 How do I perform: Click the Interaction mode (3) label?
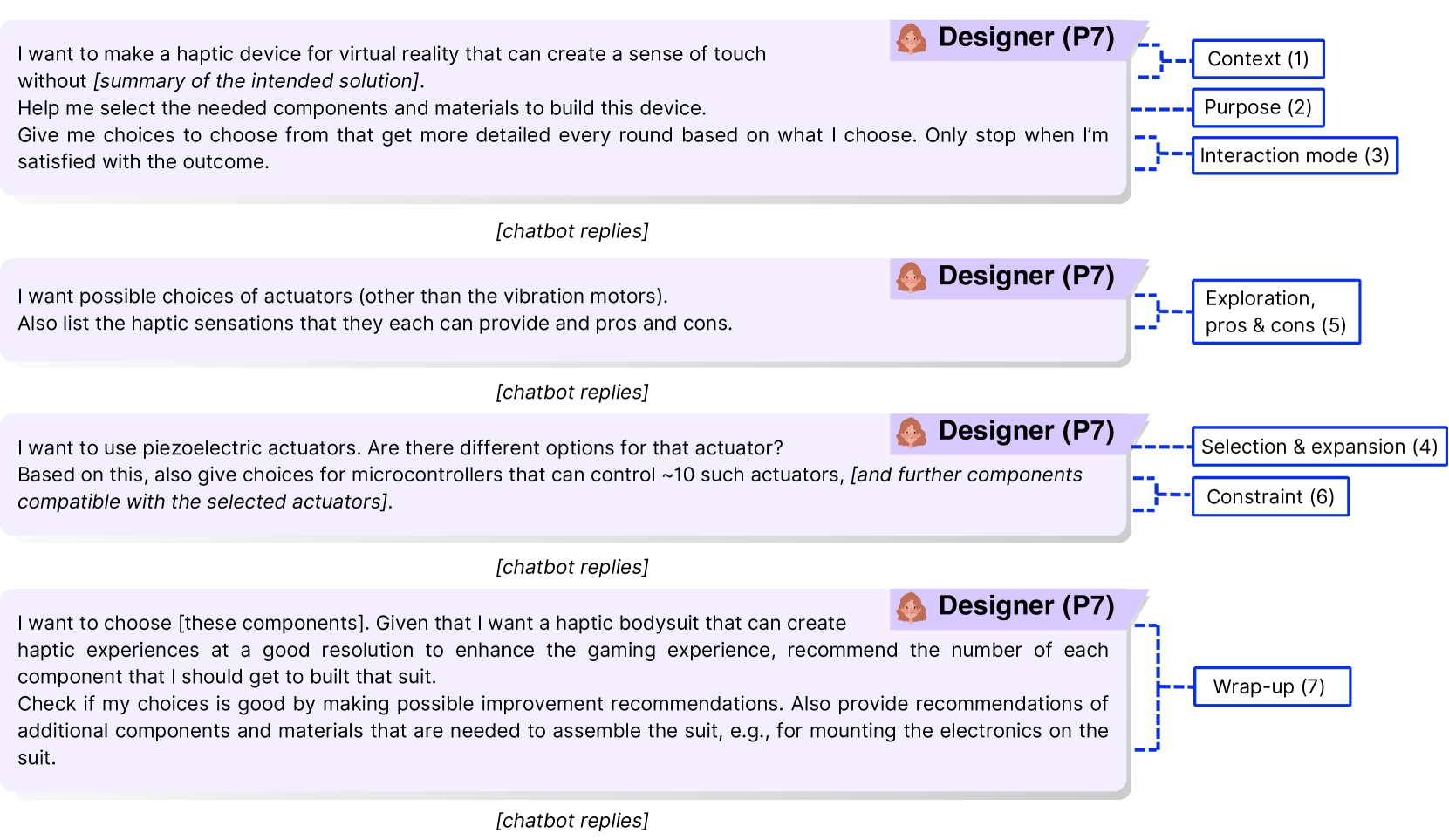pos(1294,156)
